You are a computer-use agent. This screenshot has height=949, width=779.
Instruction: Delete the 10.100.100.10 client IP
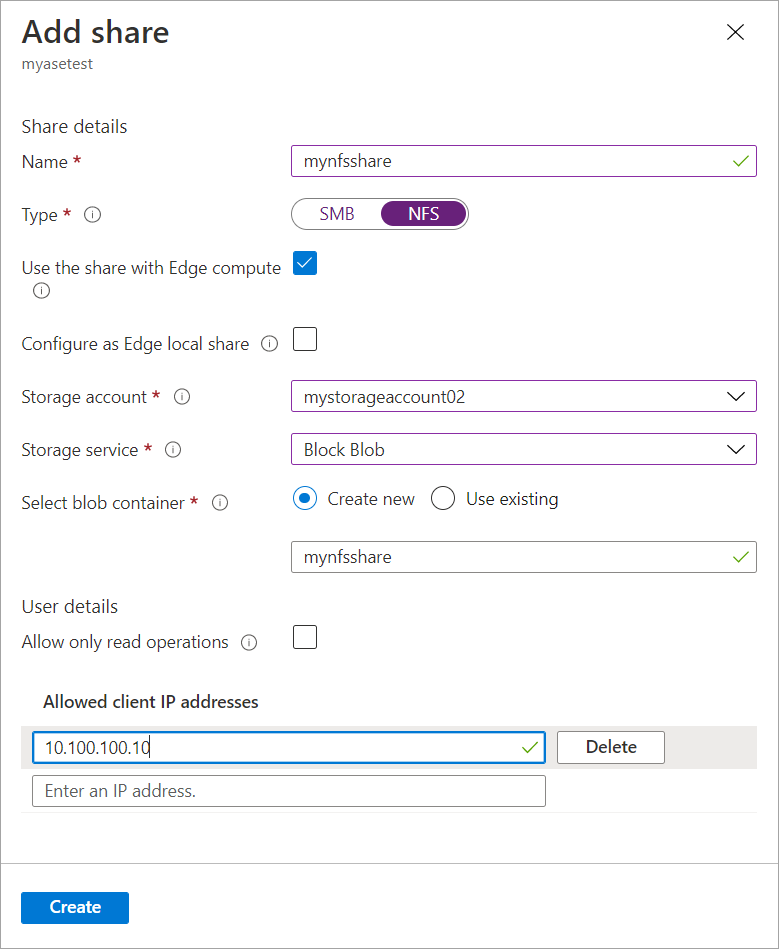pos(610,747)
